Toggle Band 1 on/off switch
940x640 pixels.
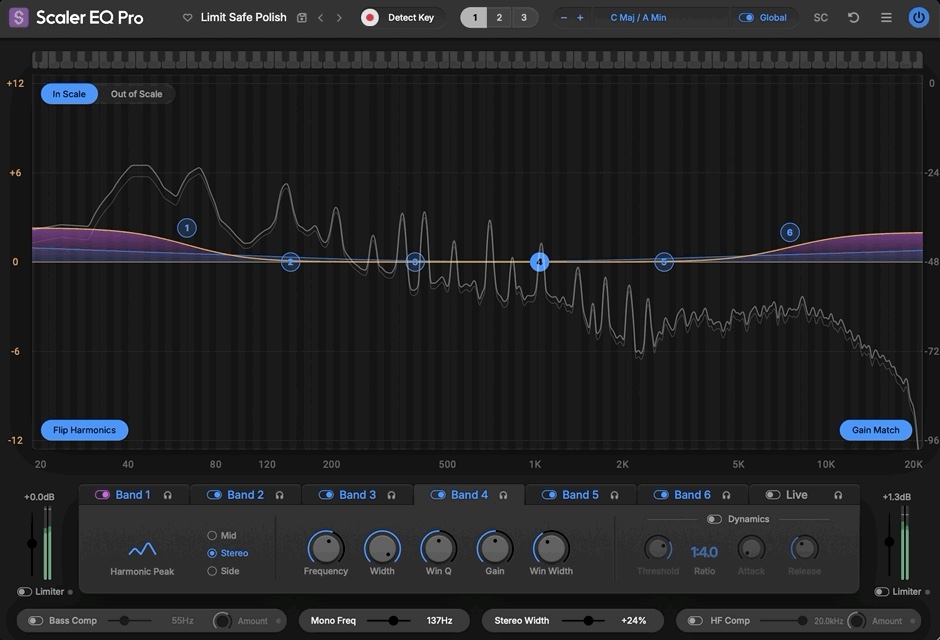tap(103, 495)
